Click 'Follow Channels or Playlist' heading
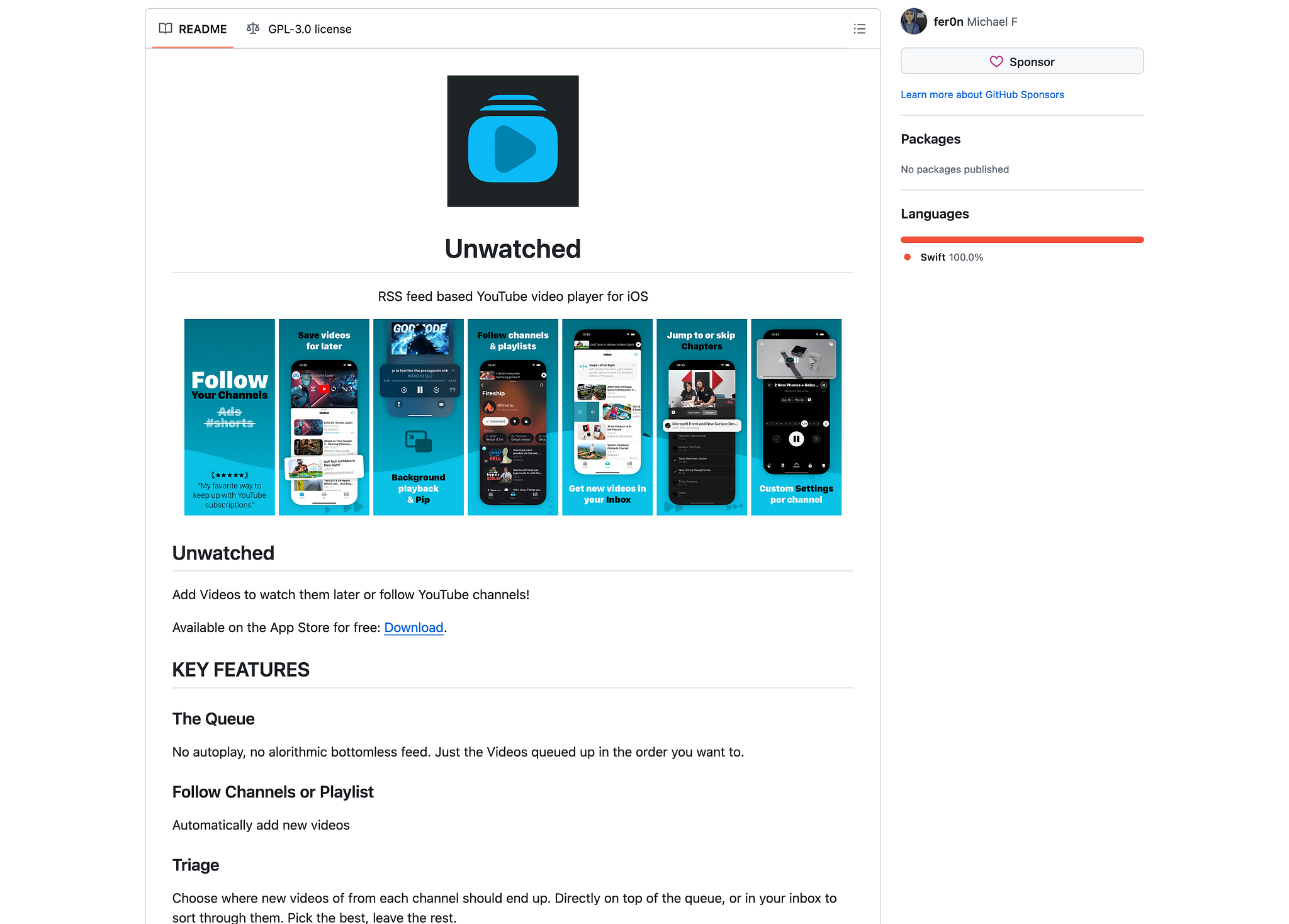The image size is (1289, 924). click(x=273, y=792)
